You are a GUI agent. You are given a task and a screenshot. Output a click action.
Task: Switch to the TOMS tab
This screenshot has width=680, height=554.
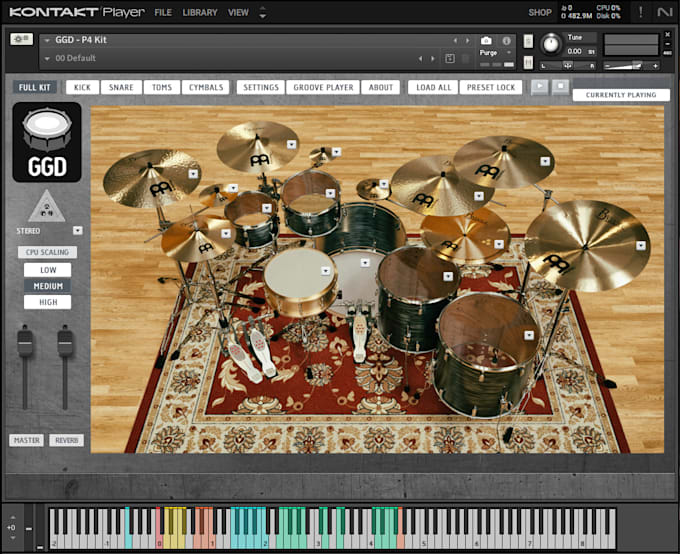(x=162, y=87)
